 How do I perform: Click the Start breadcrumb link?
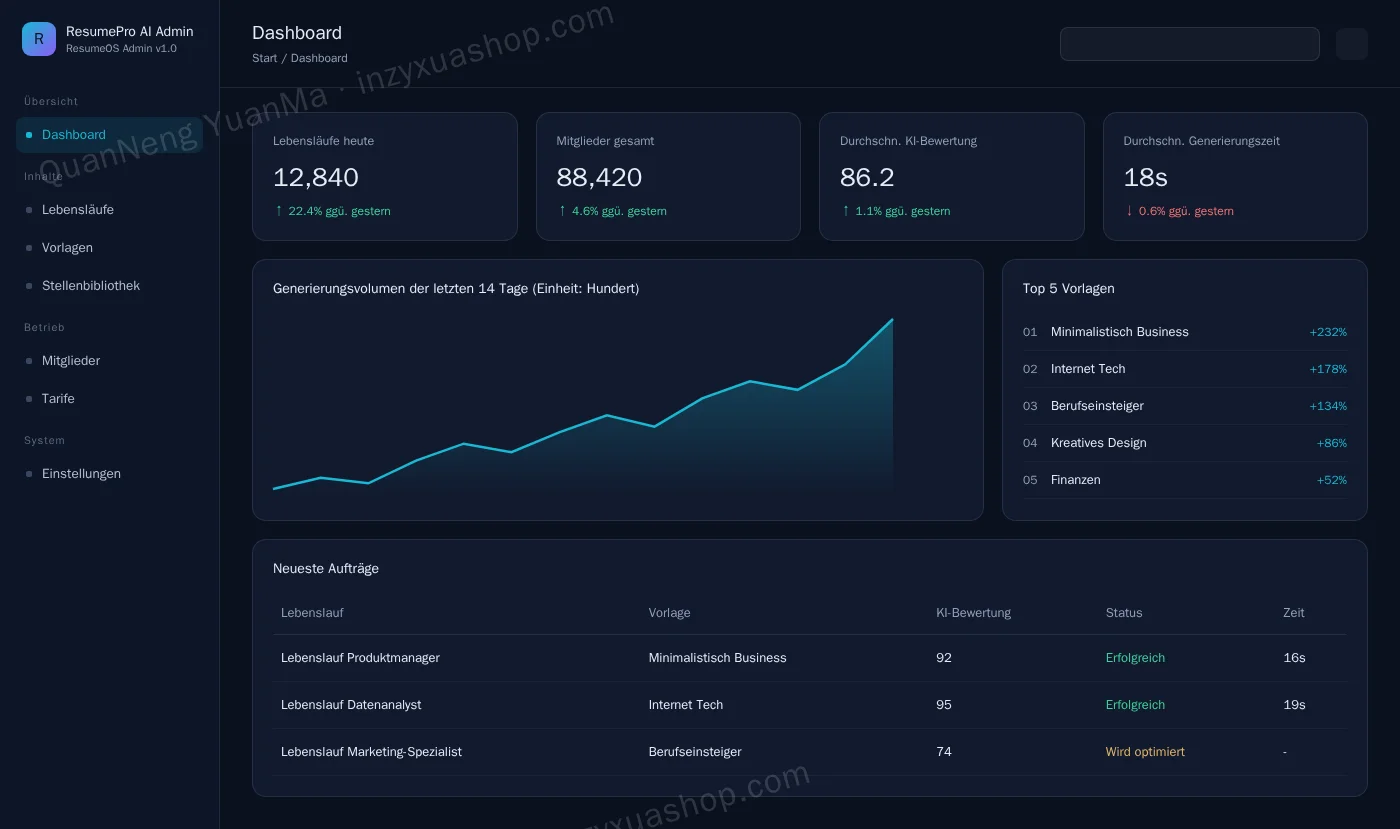click(265, 58)
